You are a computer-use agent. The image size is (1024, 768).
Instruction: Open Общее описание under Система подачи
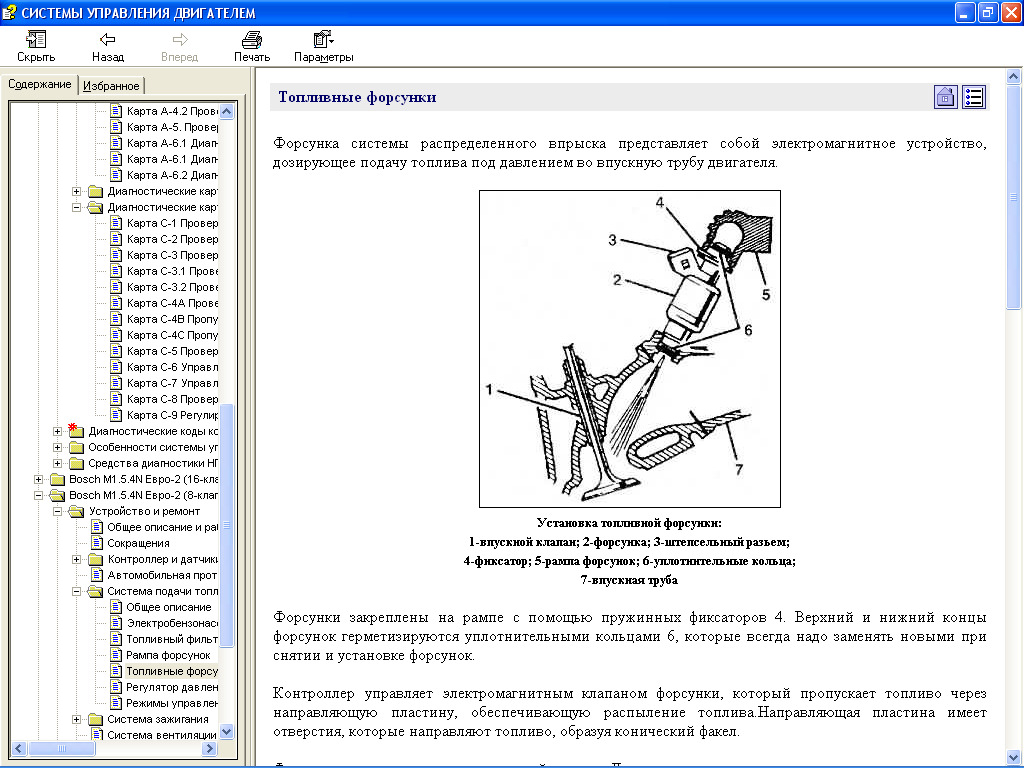point(168,607)
